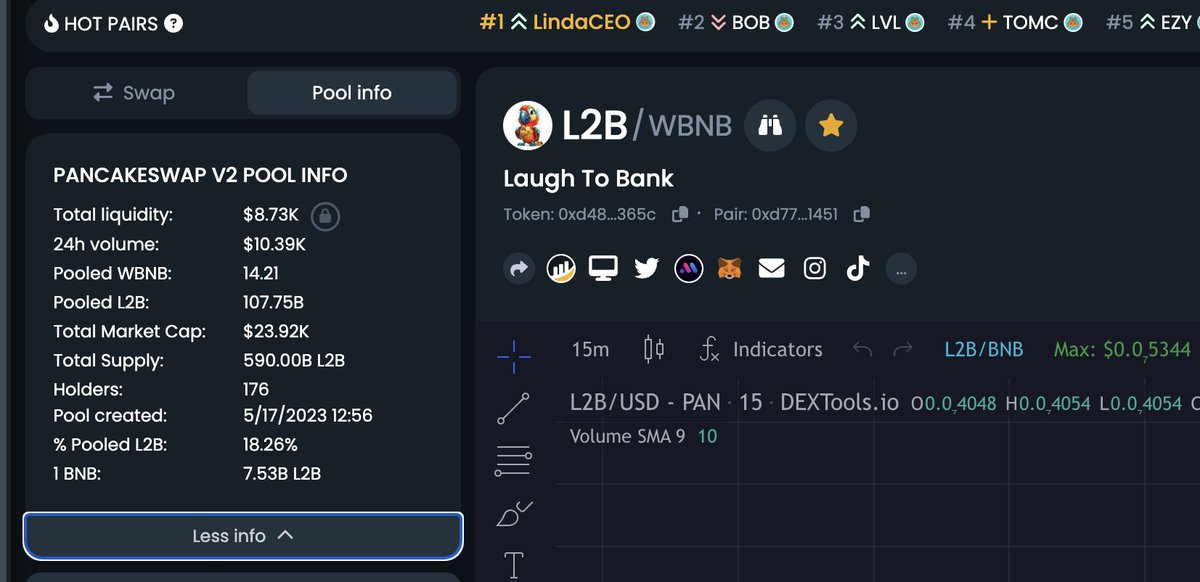Switch to the Pool info tab
This screenshot has width=1200, height=582.
pos(352,93)
